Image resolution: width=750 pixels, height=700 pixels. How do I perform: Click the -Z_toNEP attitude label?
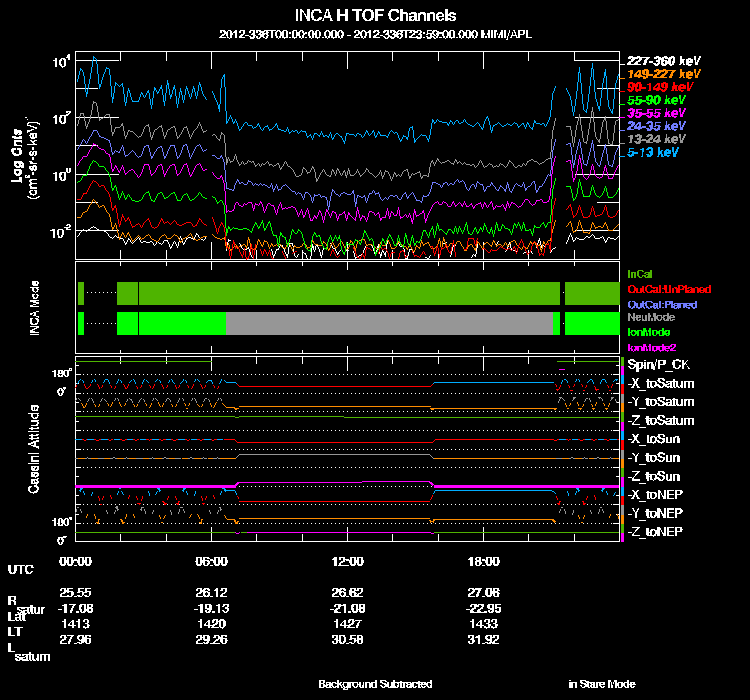655,532
